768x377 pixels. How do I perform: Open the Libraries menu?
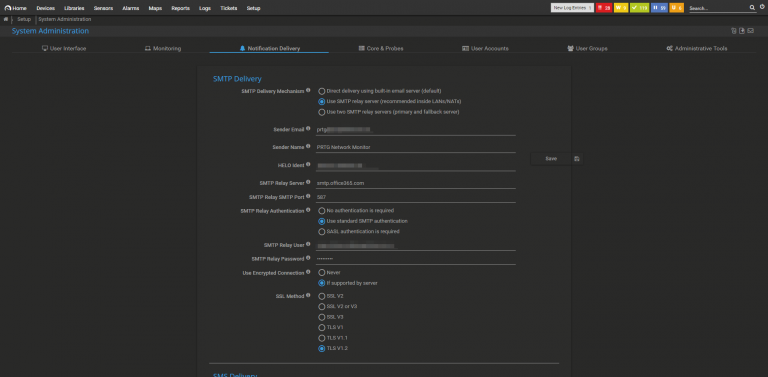point(74,8)
